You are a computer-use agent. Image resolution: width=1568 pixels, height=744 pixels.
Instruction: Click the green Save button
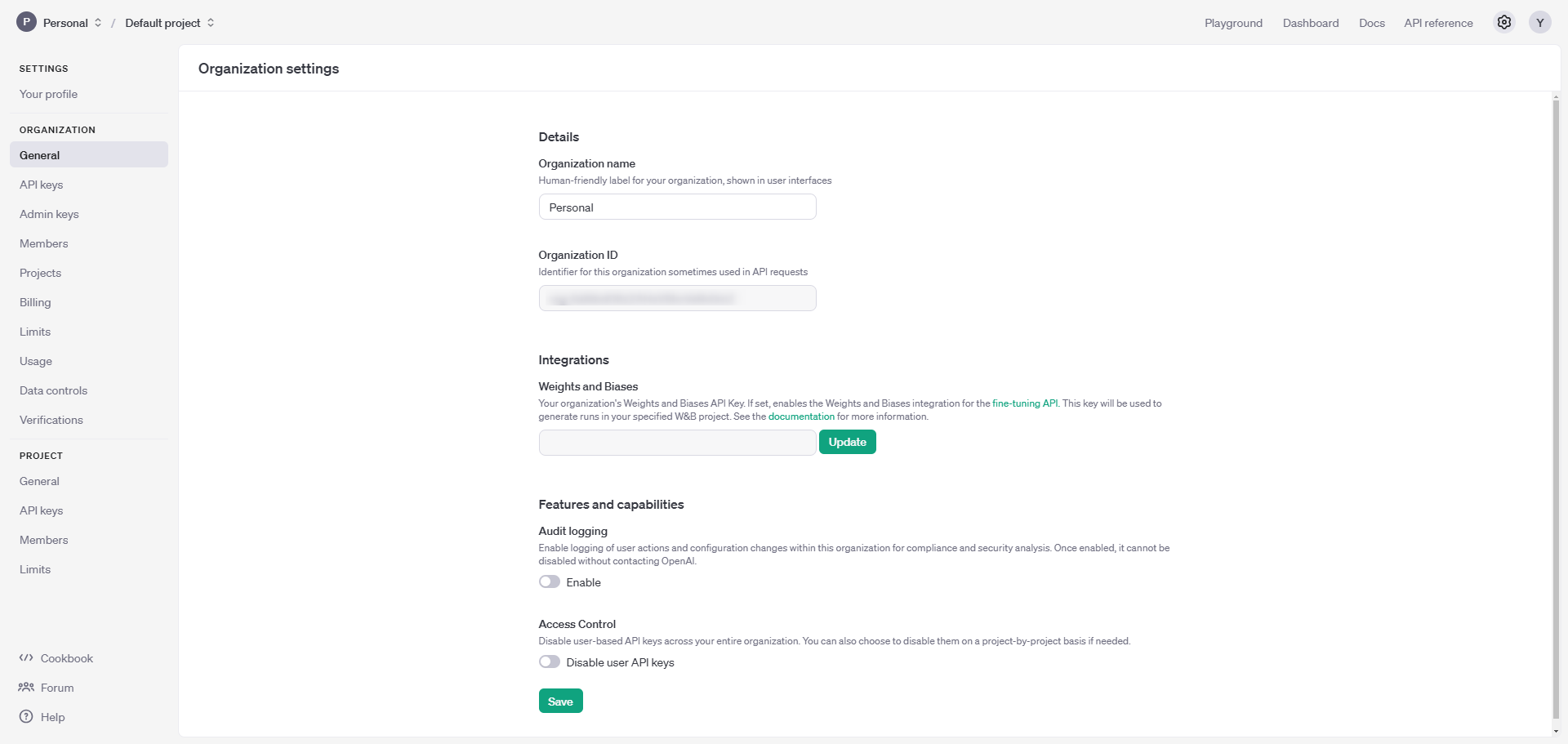pyautogui.click(x=560, y=702)
